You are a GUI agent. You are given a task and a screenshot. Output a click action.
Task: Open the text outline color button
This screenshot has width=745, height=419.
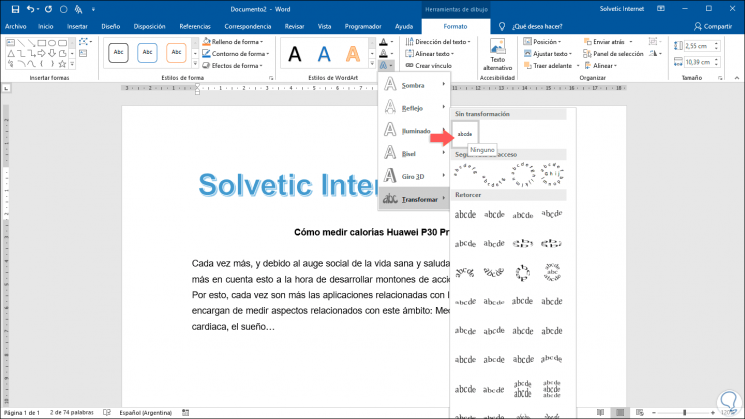pos(386,54)
